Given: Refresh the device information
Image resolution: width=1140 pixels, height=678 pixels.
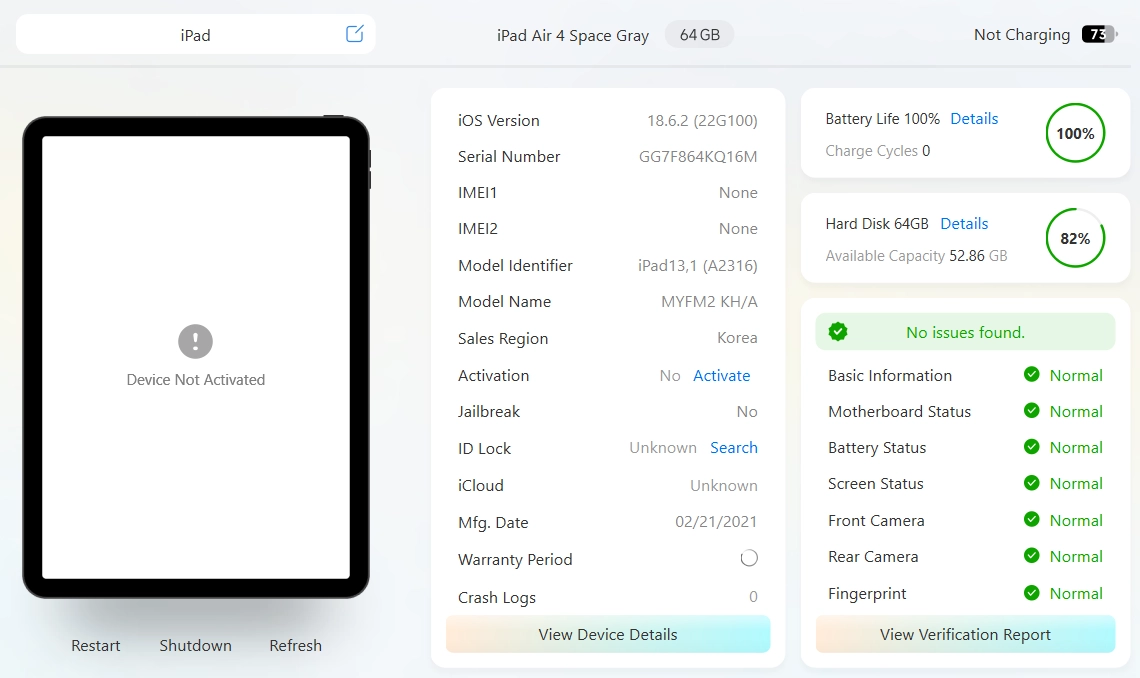Looking at the screenshot, I should [x=295, y=645].
